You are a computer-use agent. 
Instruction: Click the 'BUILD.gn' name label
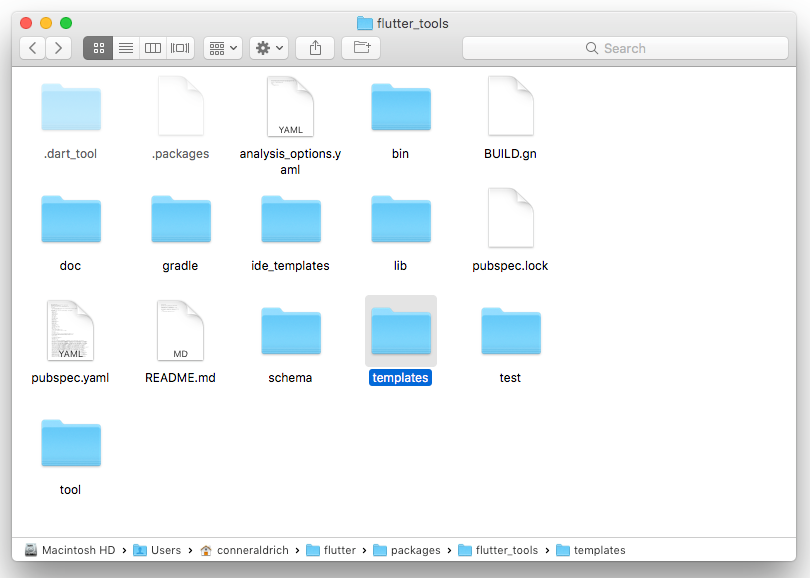[x=510, y=153]
